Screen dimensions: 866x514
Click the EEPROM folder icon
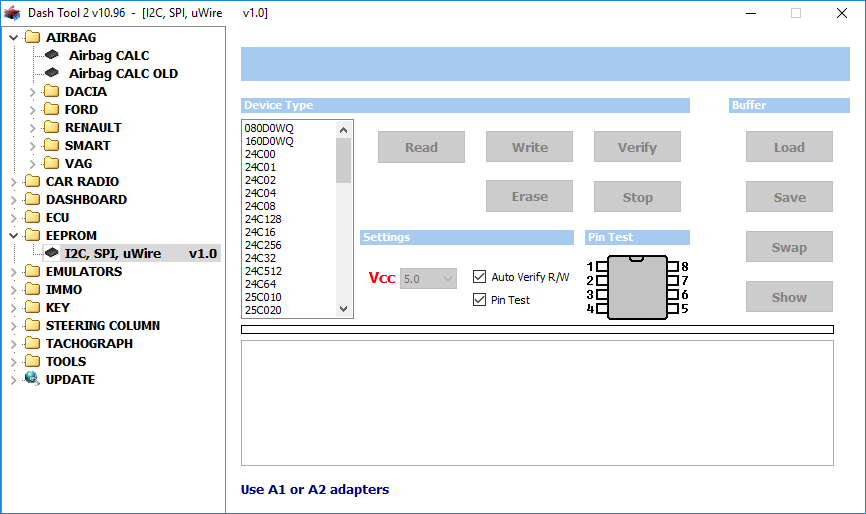click(33, 235)
